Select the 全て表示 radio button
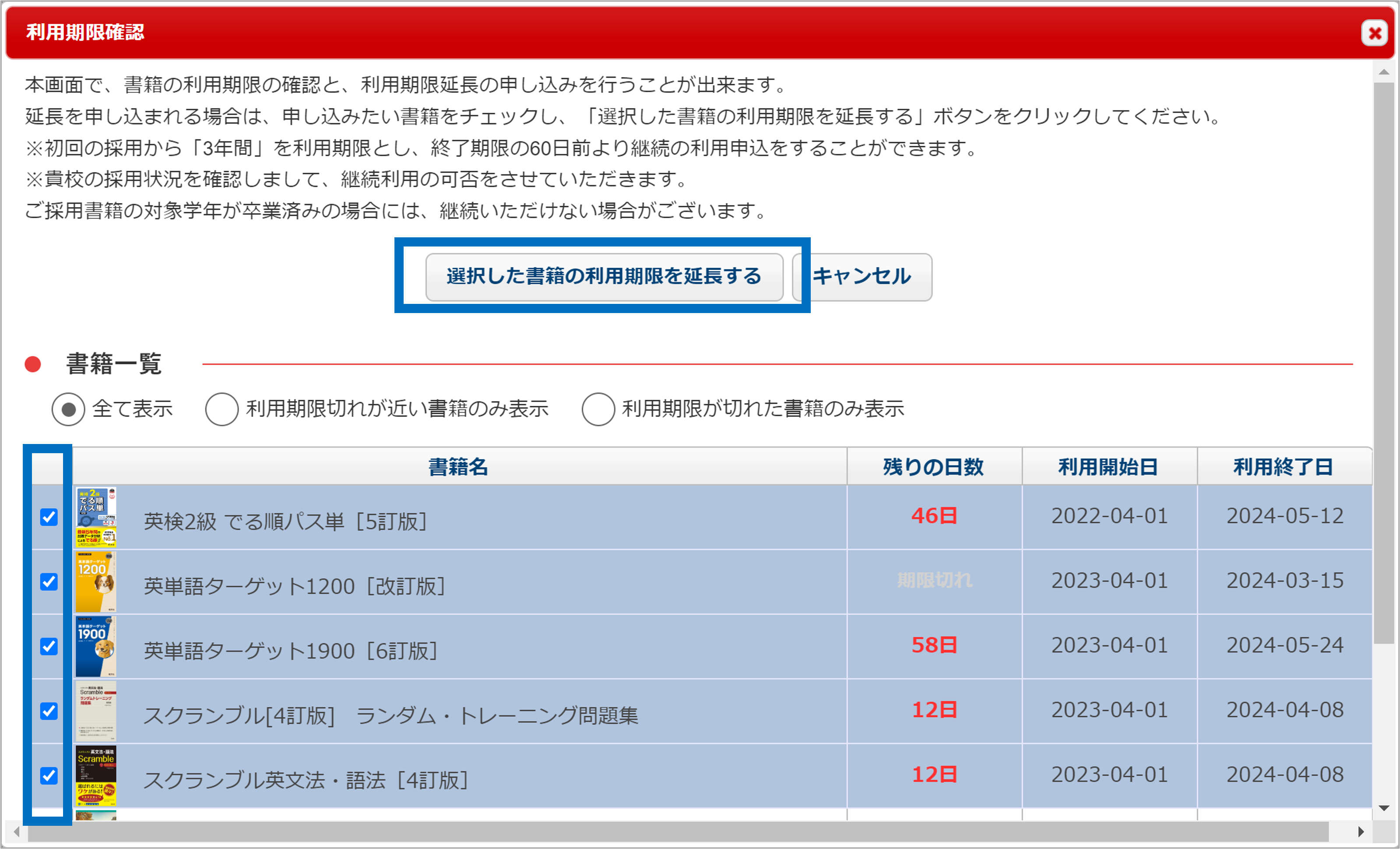The width and height of the screenshot is (1400, 849). 68,409
